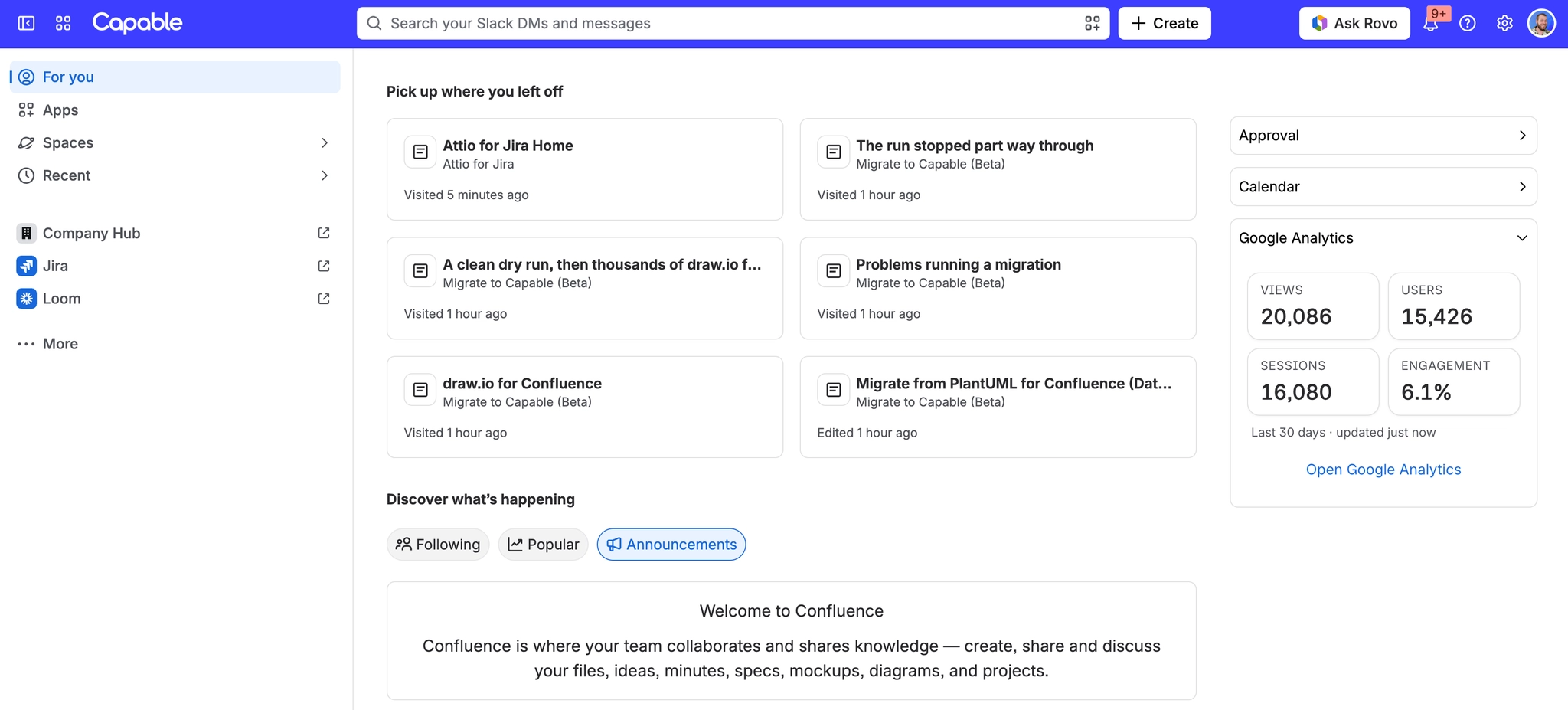Open Migrate from PlantUML for Confluence page
The height and width of the screenshot is (710, 1568).
998,407
